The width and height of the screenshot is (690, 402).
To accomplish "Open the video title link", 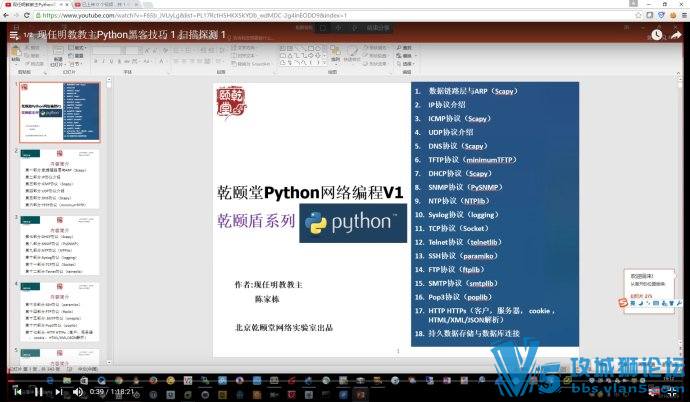I will click(x=132, y=35).
